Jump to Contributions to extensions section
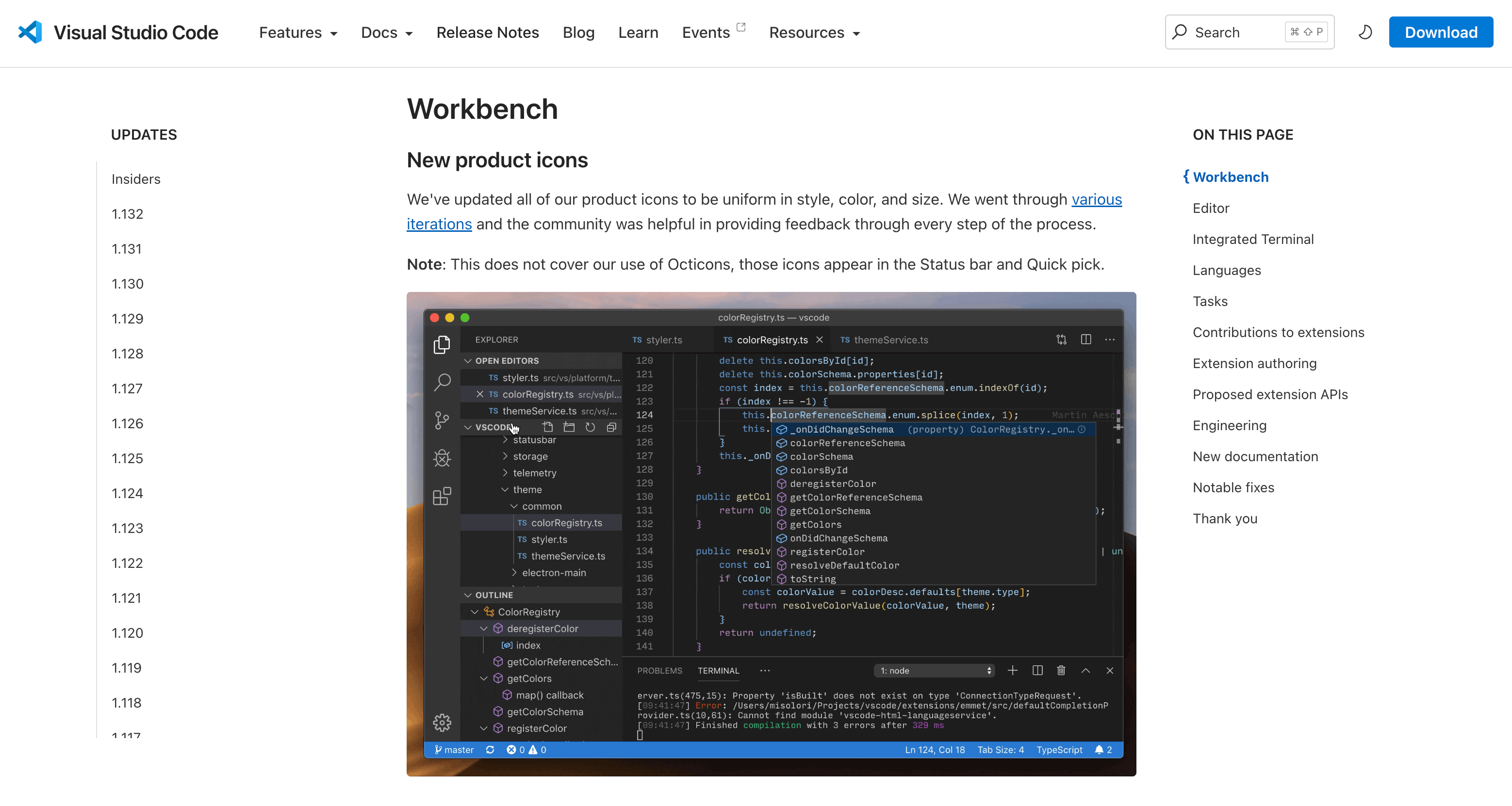Screen dimensions: 1512x806 point(1278,333)
